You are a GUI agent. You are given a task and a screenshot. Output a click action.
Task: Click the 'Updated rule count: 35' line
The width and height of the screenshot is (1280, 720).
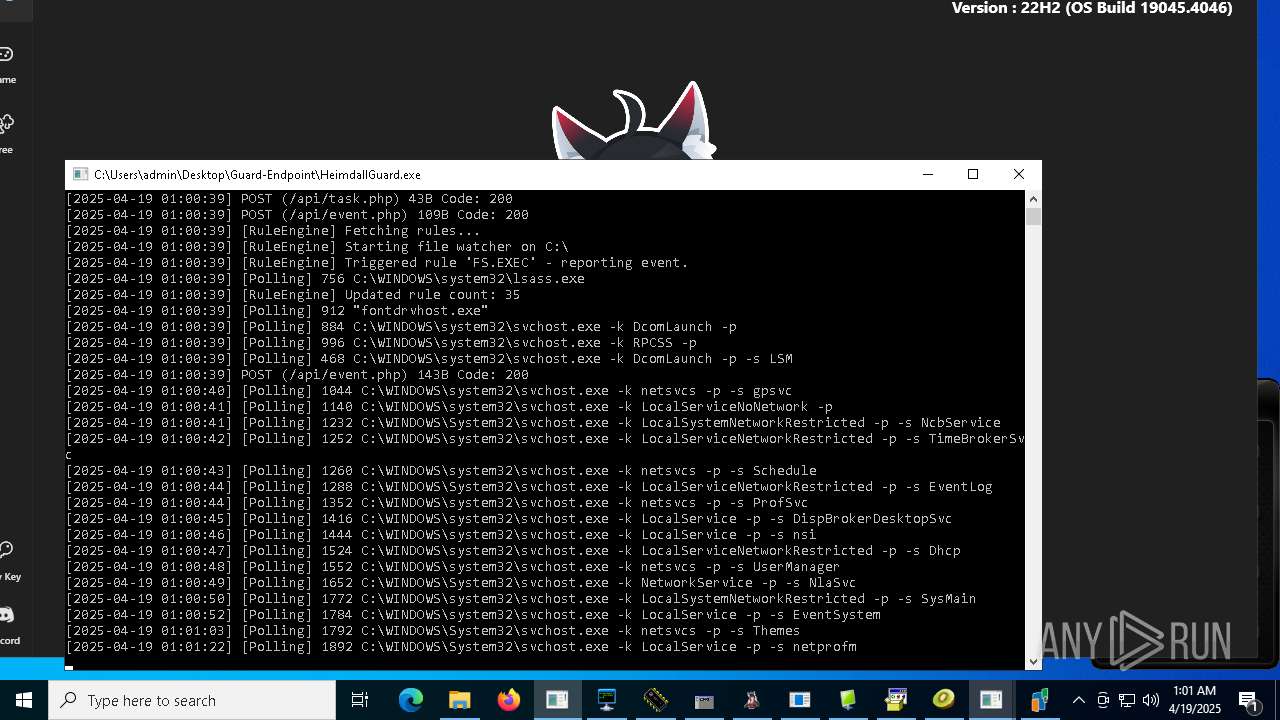pos(293,295)
